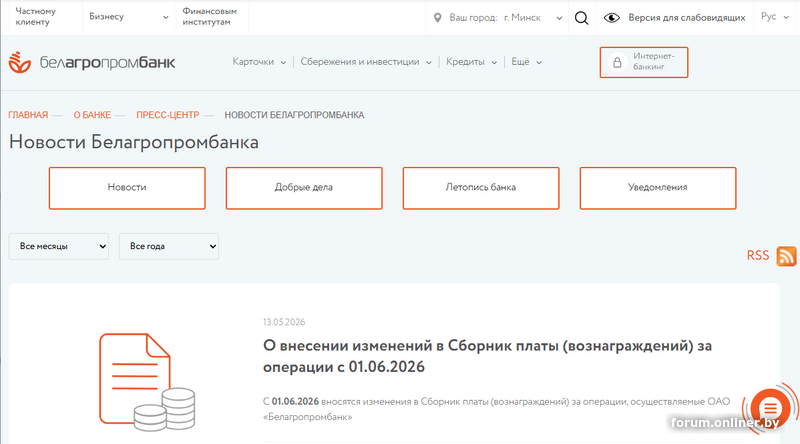This screenshot has height=444, width=800.
Task: Open the search magnifier icon
Action: pyautogui.click(x=581, y=18)
